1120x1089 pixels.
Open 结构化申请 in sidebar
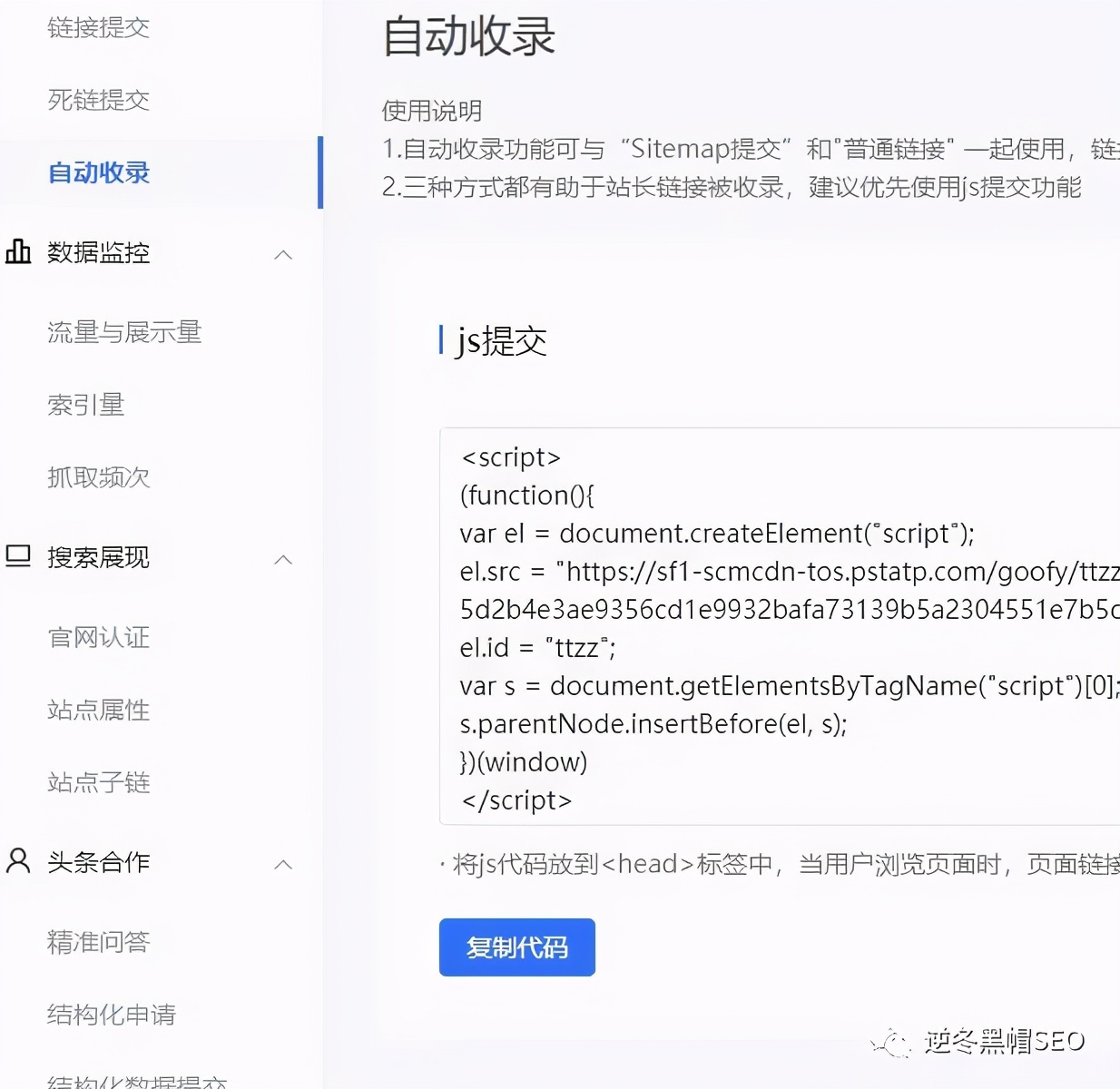pos(111,1015)
